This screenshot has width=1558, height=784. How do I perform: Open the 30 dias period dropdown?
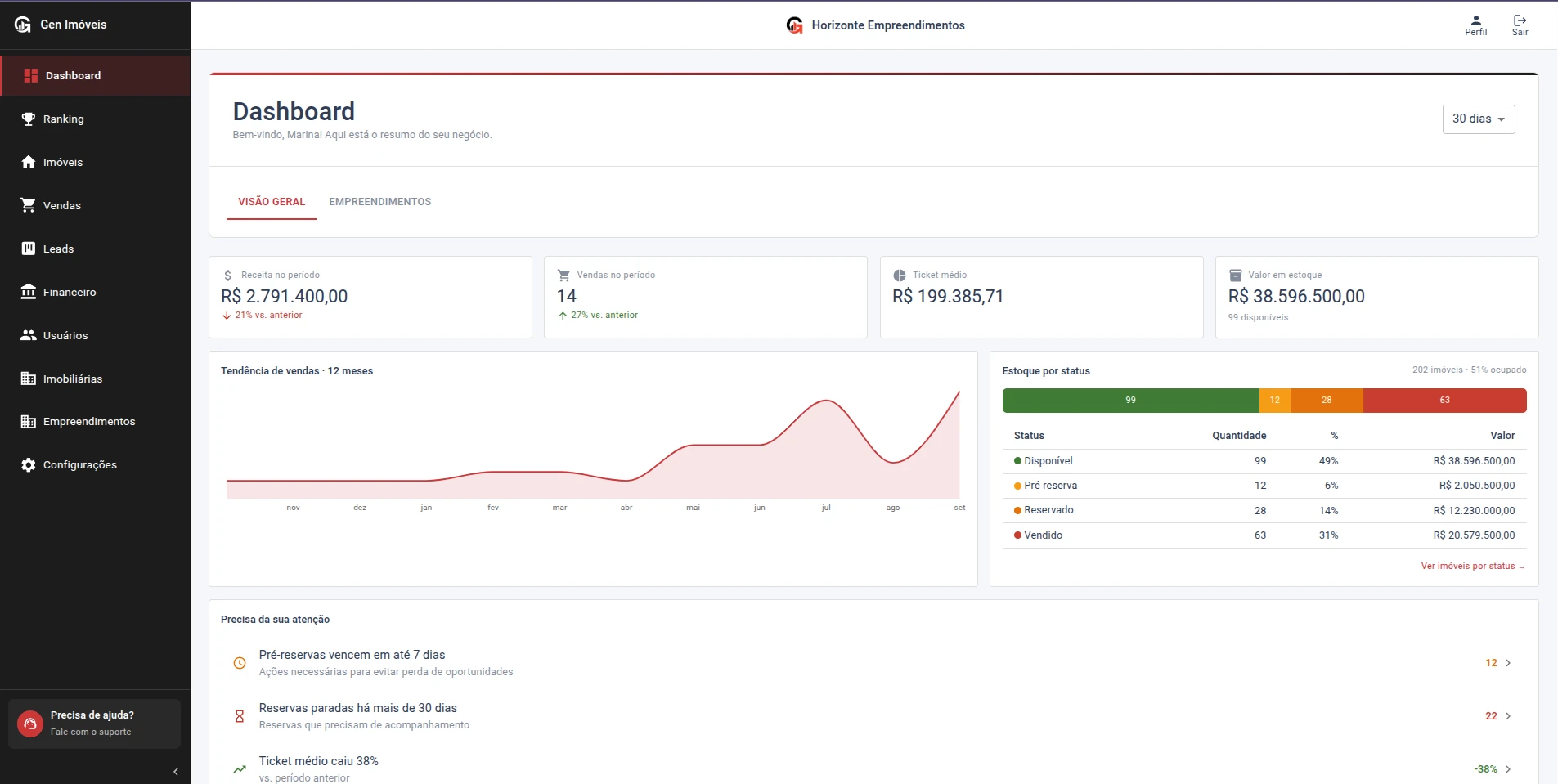[1479, 119]
